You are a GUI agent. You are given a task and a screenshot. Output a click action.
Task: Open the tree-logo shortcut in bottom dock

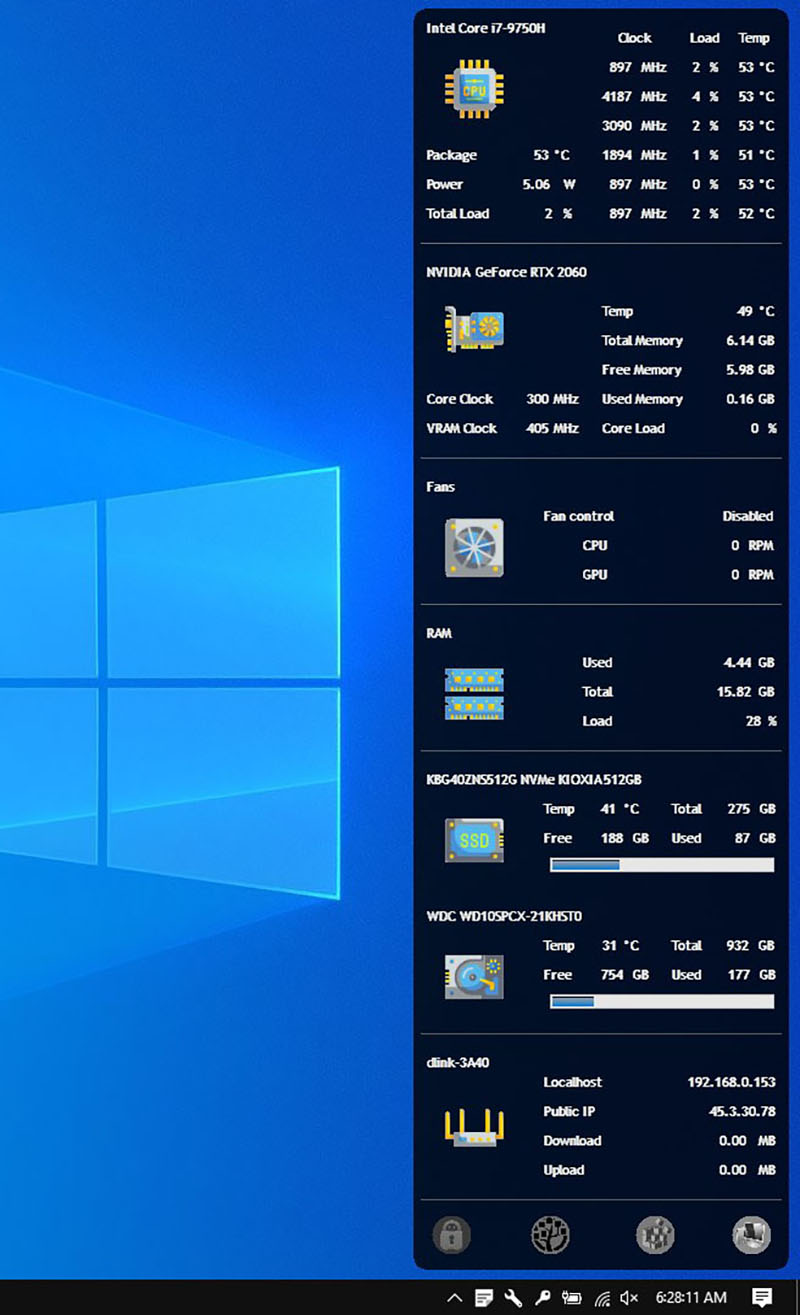[x=550, y=1235]
